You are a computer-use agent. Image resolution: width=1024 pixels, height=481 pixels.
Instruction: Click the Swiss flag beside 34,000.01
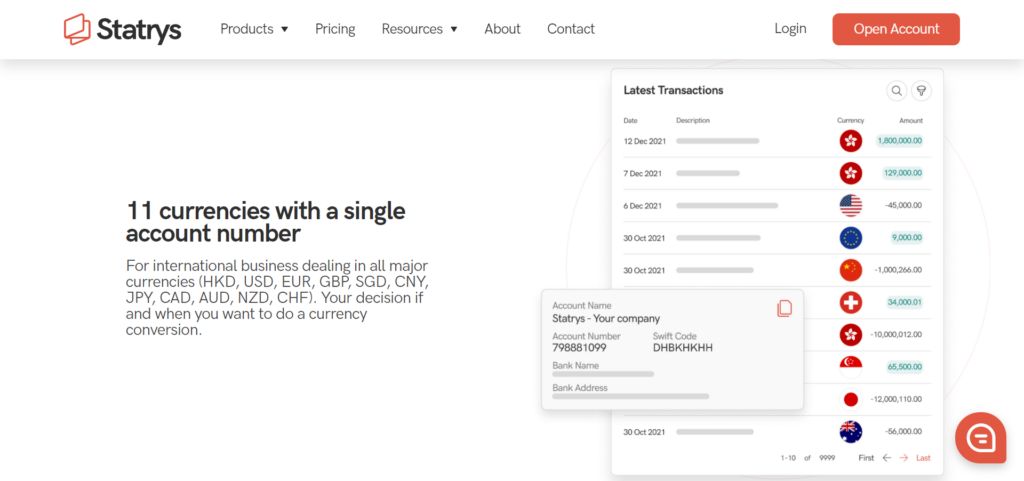(850, 302)
